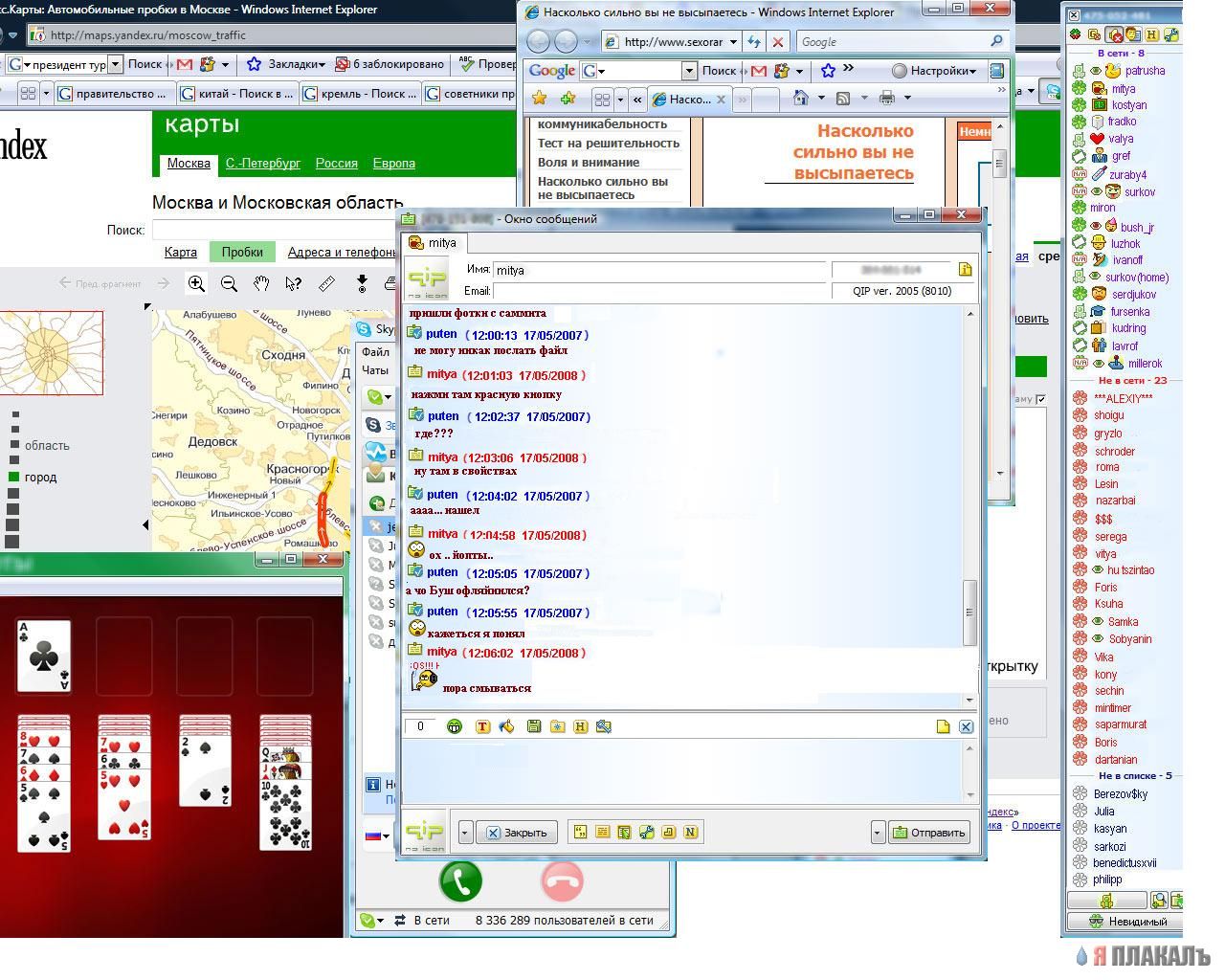This screenshot has width=1225, height=980.
Task: Click the Невидимый status button in QIP
Action: [1125, 922]
